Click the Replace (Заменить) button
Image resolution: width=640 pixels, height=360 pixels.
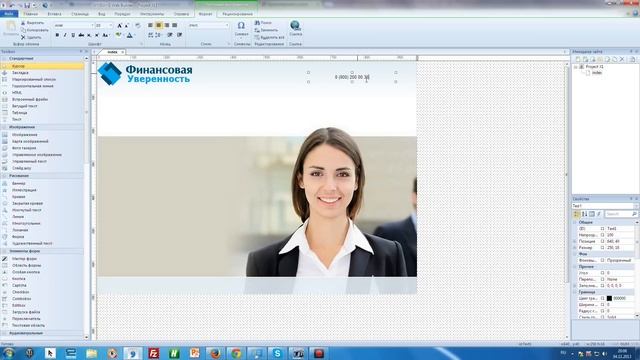266,30
